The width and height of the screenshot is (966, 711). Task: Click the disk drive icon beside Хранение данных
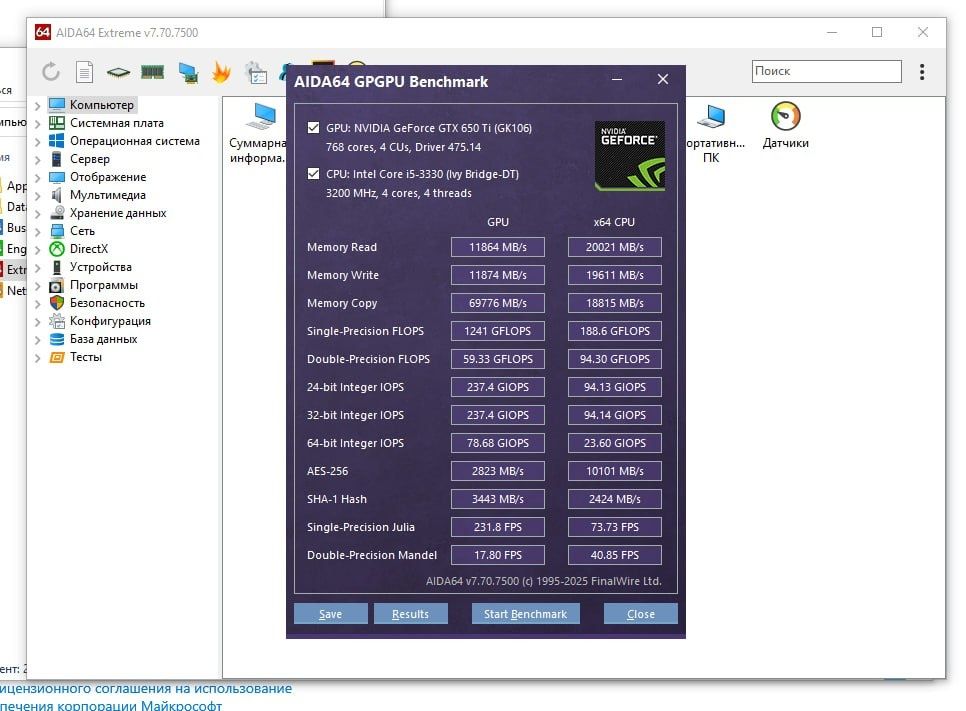57,213
